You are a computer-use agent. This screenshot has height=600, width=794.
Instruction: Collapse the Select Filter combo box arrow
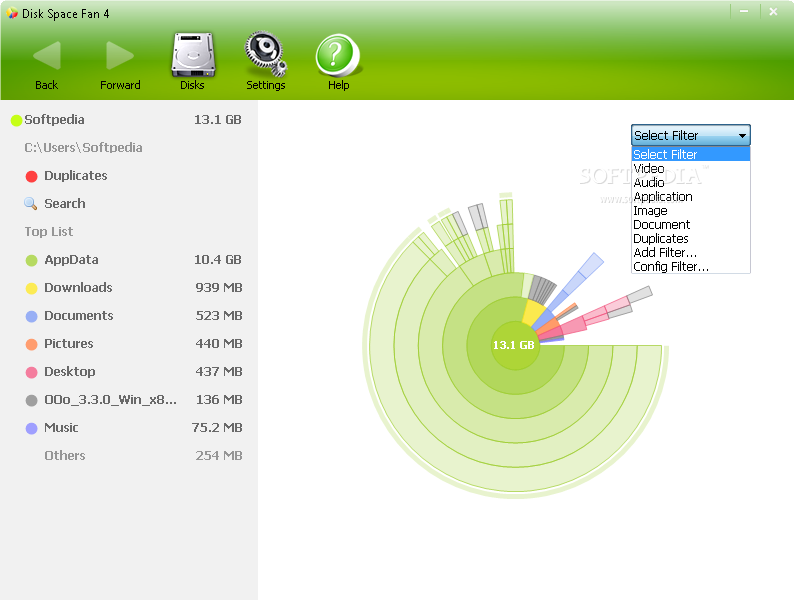coord(742,136)
